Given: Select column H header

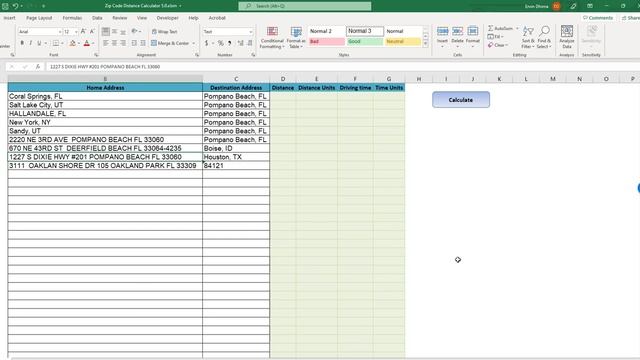Looking at the screenshot, I should click(x=419, y=79).
